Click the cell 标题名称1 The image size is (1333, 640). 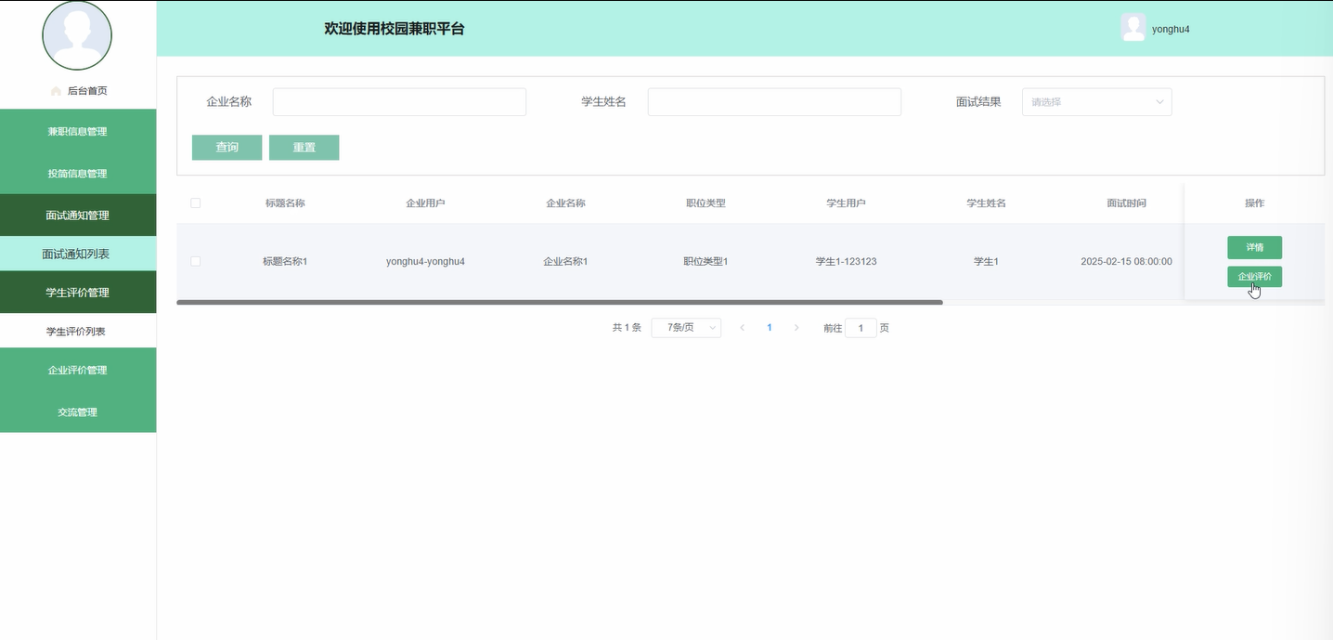tap(285, 262)
